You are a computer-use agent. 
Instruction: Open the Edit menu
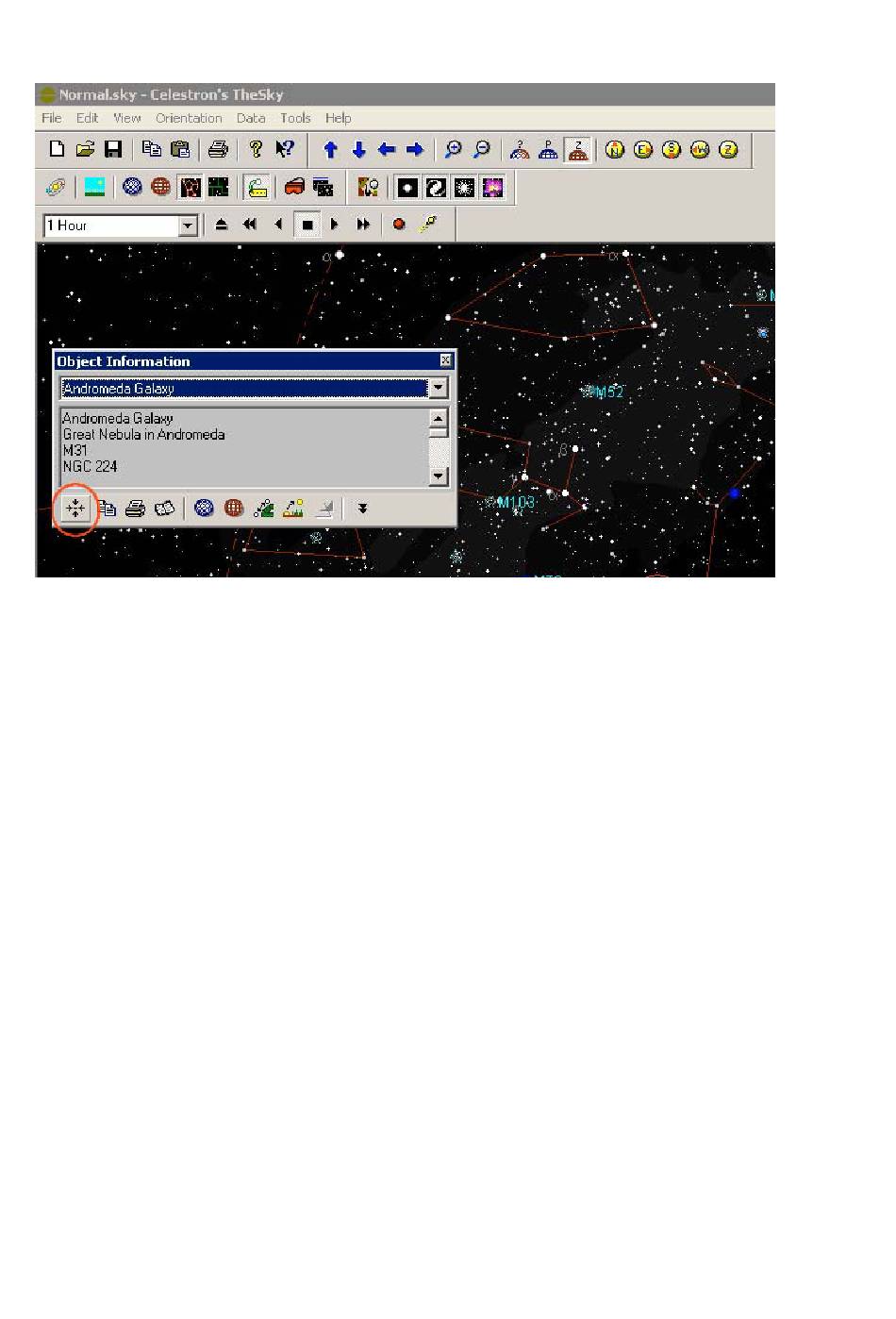[88, 118]
